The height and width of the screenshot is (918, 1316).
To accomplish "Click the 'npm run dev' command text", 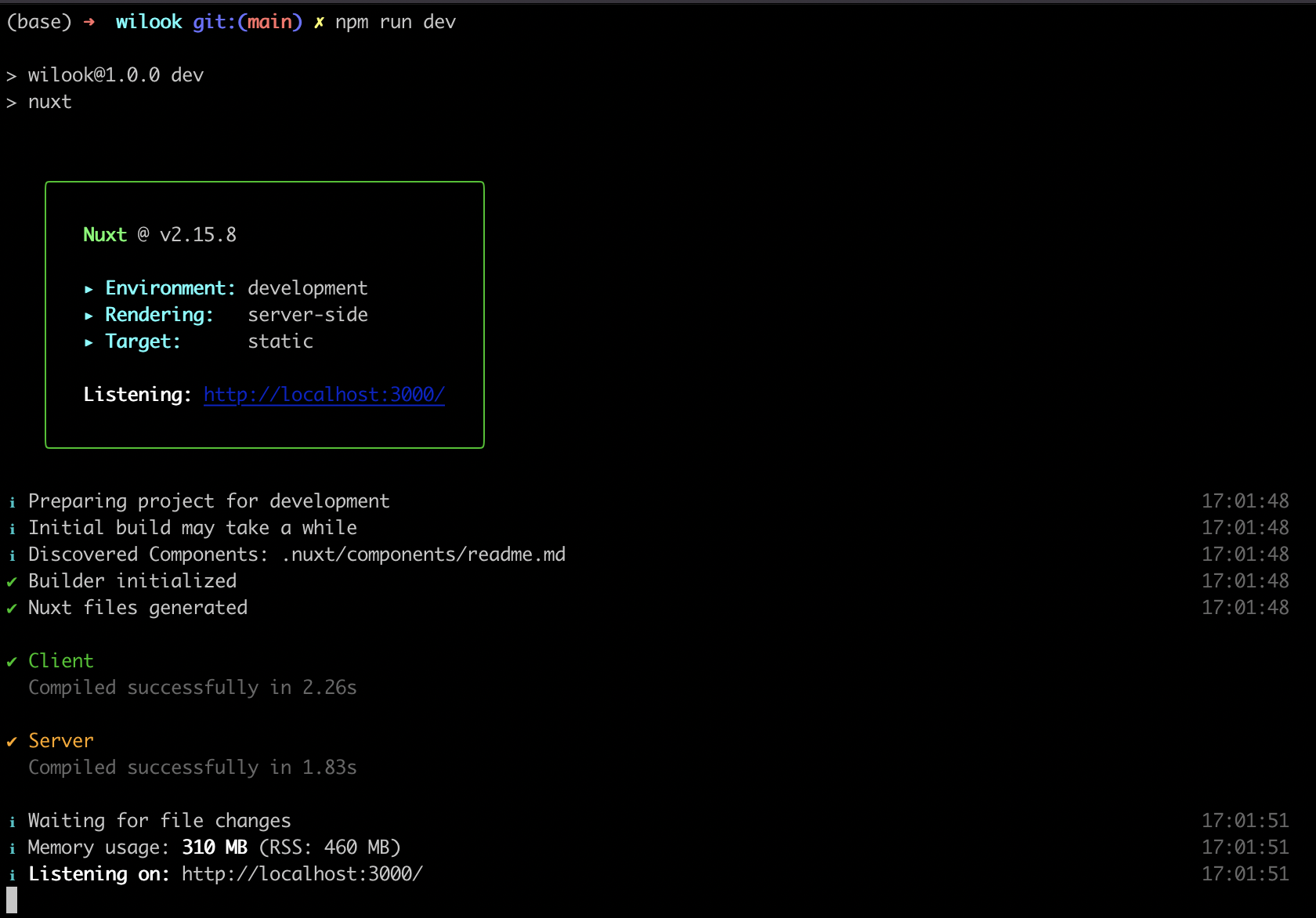I will (396, 22).
